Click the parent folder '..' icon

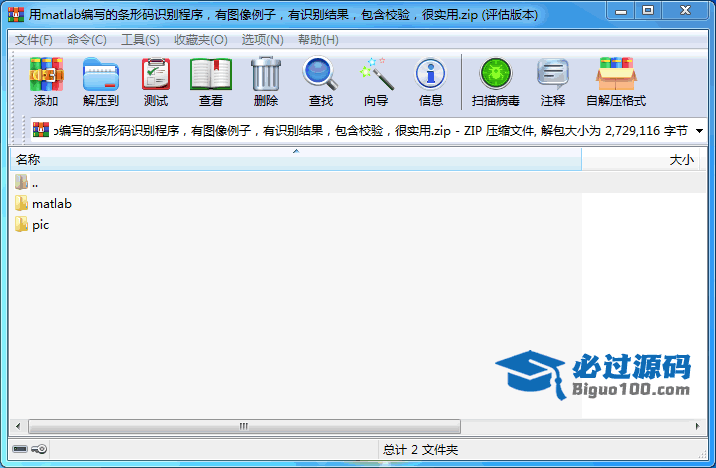[21, 182]
